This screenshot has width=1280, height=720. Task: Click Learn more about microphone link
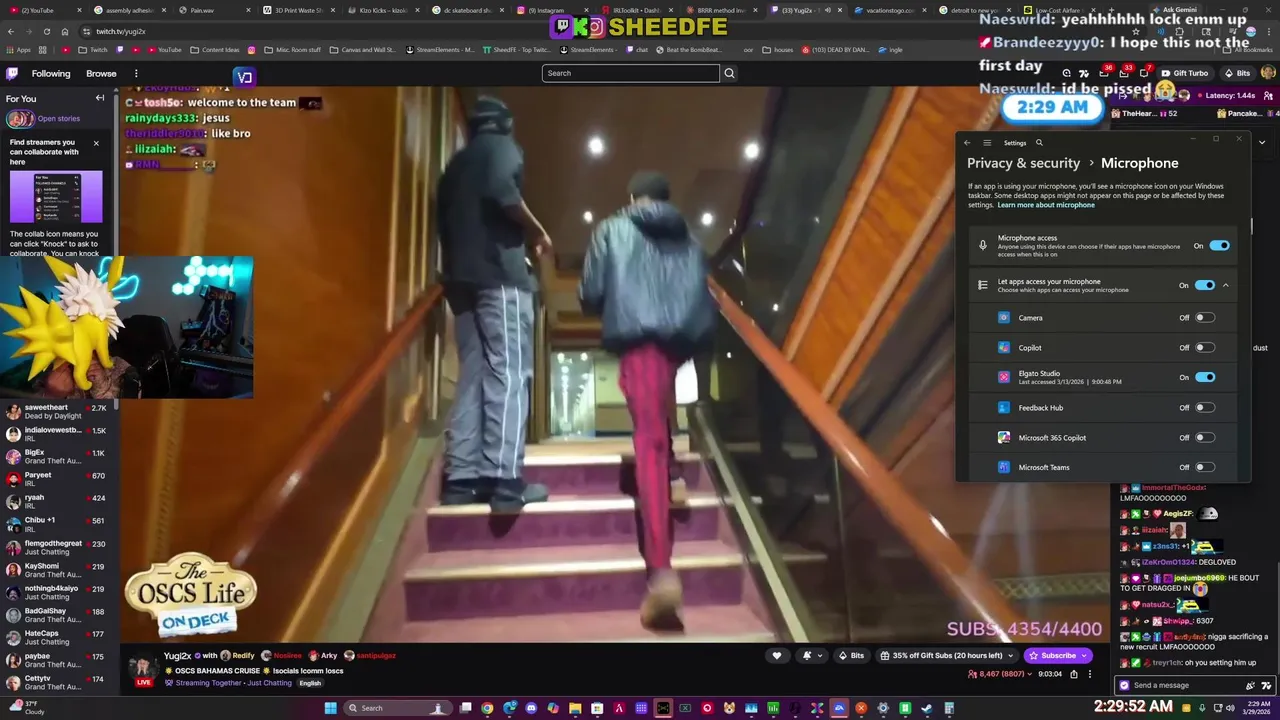tap(1046, 205)
